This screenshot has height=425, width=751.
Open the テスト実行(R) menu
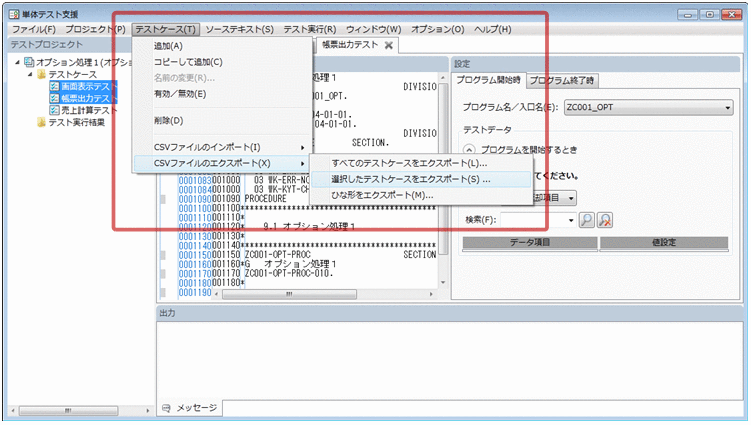click(310, 29)
